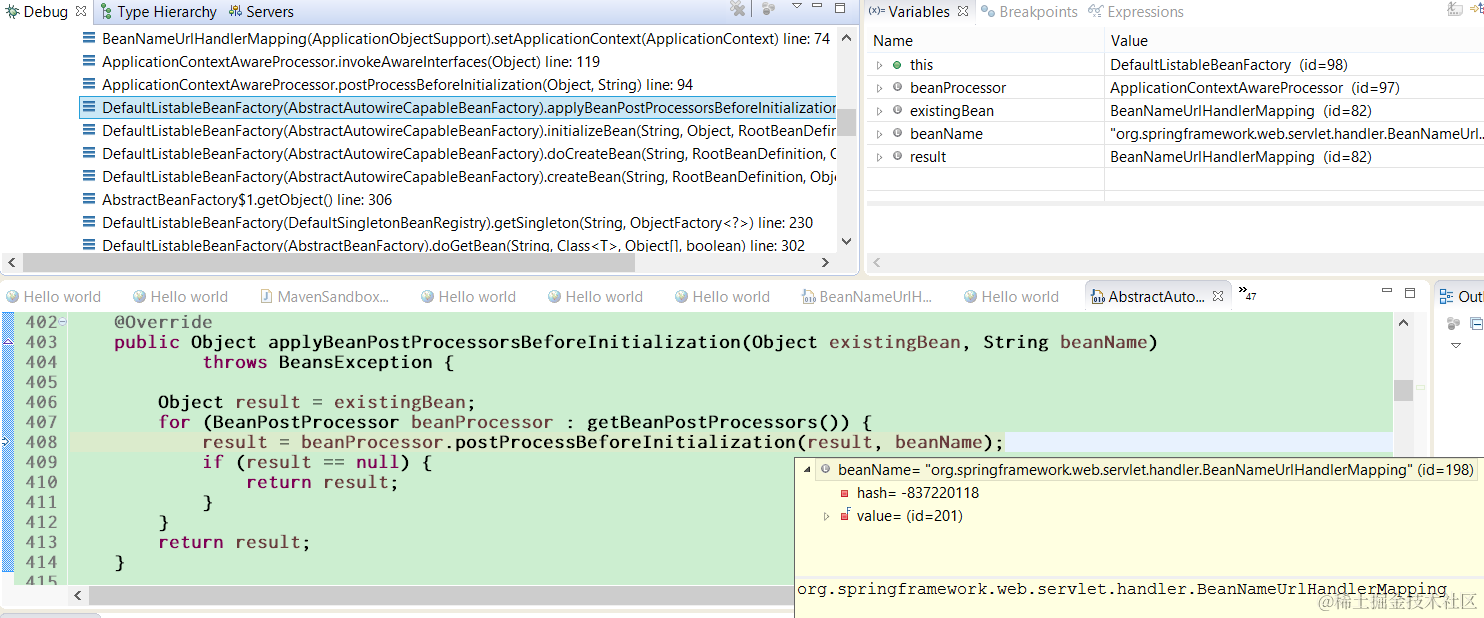
Task: Expand the 'this' variable node
Action: (879, 65)
